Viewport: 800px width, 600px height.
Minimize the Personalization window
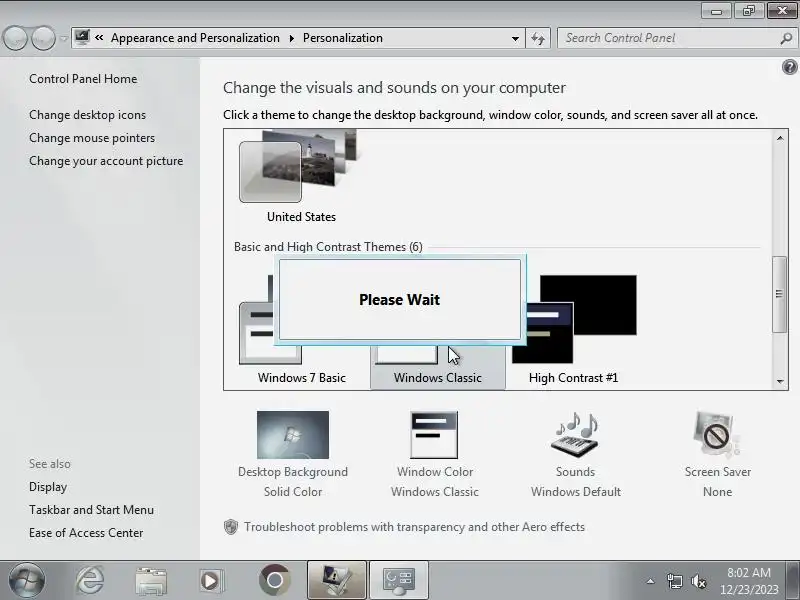click(716, 11)
